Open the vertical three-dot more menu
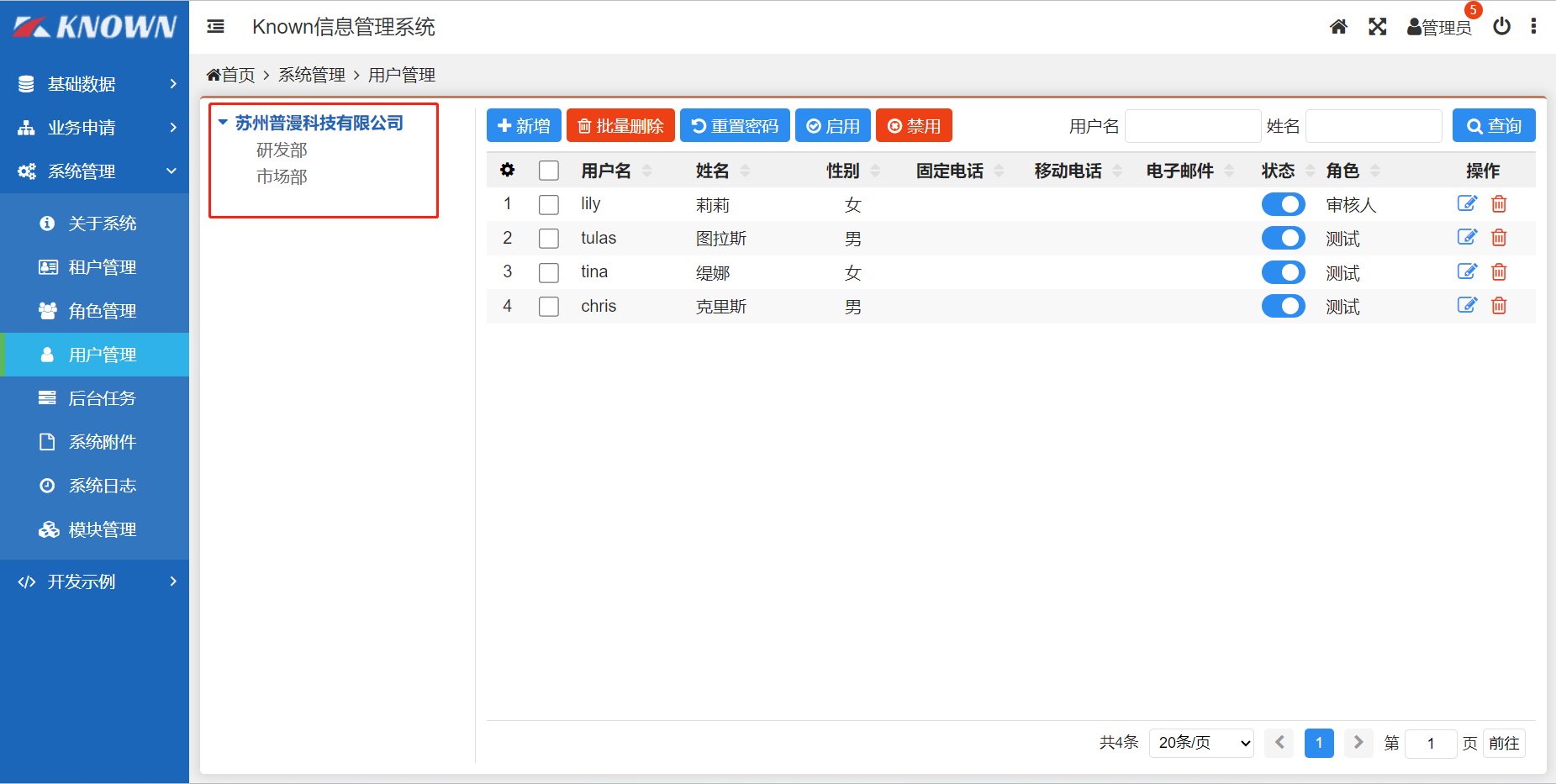The height and width of the screenshot is (784, 1556). (1533, 27)
